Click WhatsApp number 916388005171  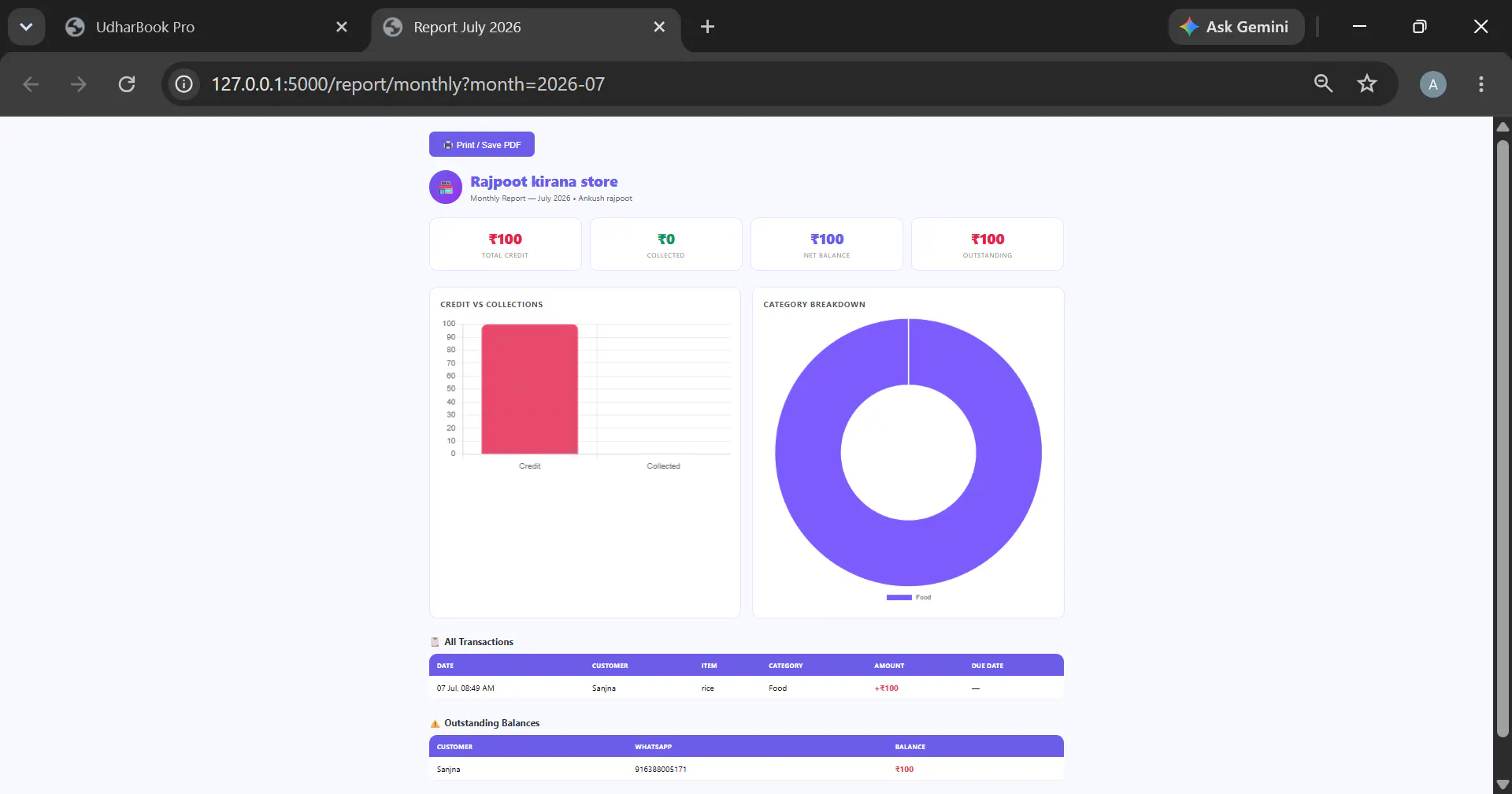661,770
